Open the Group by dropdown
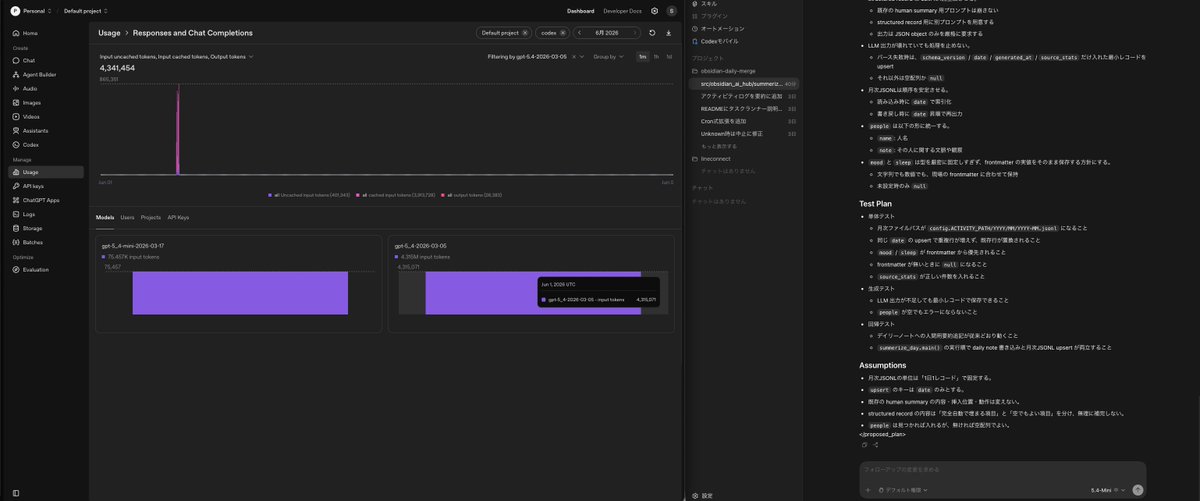The image size is (1200, 501). pos(607,57)
